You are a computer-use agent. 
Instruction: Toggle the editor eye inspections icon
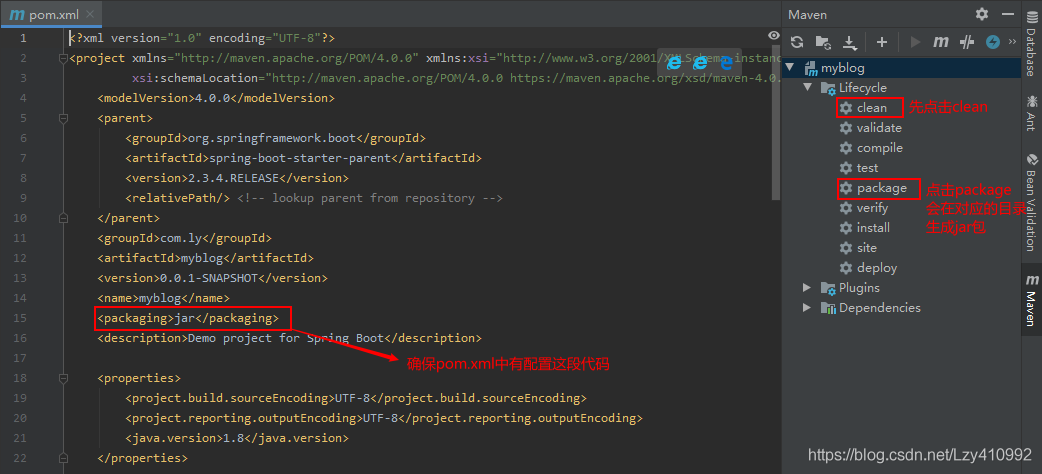[774, 35]
